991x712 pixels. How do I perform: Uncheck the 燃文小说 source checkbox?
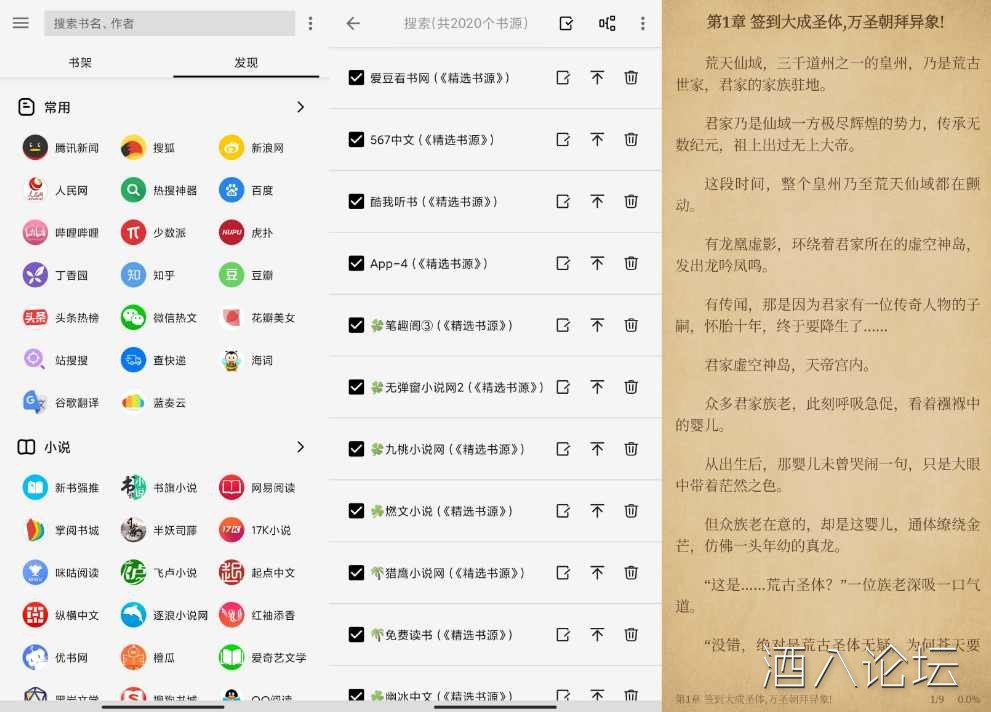(356, 511)
